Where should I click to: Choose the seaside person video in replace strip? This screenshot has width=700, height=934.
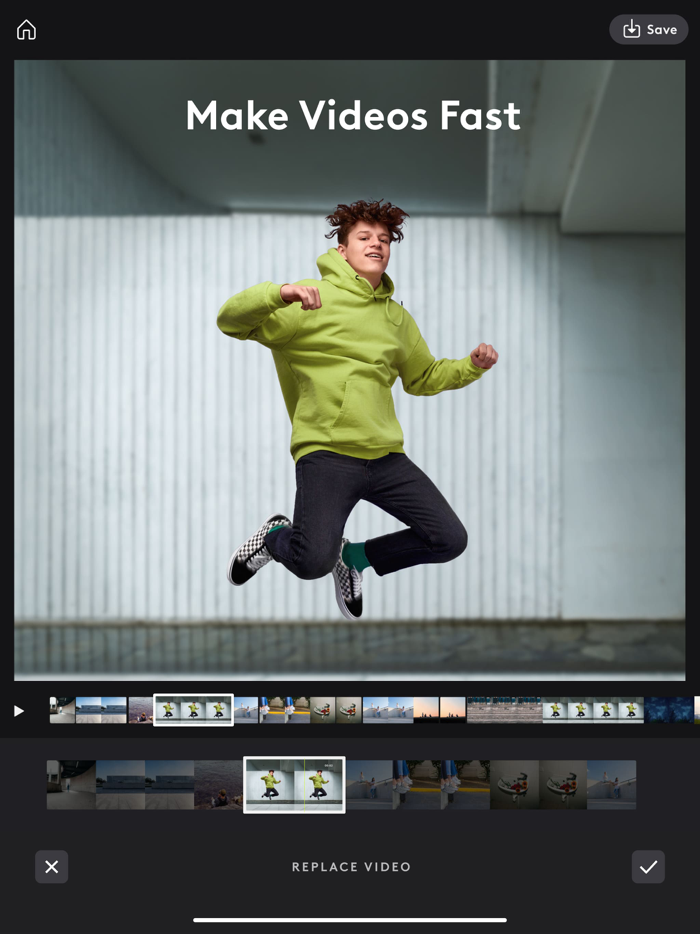point(219,784)
